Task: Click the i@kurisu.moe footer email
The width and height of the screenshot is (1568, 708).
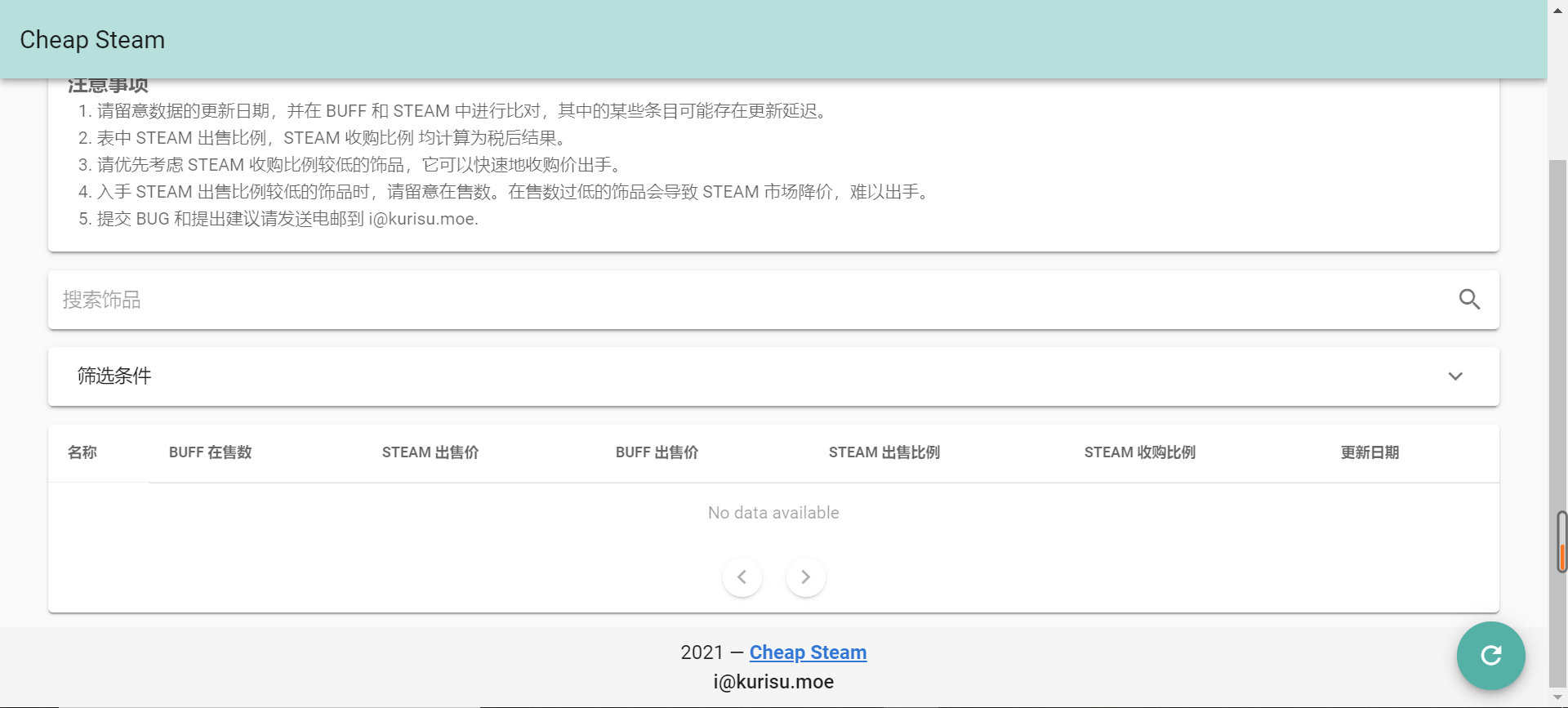Action: (773, 682)
